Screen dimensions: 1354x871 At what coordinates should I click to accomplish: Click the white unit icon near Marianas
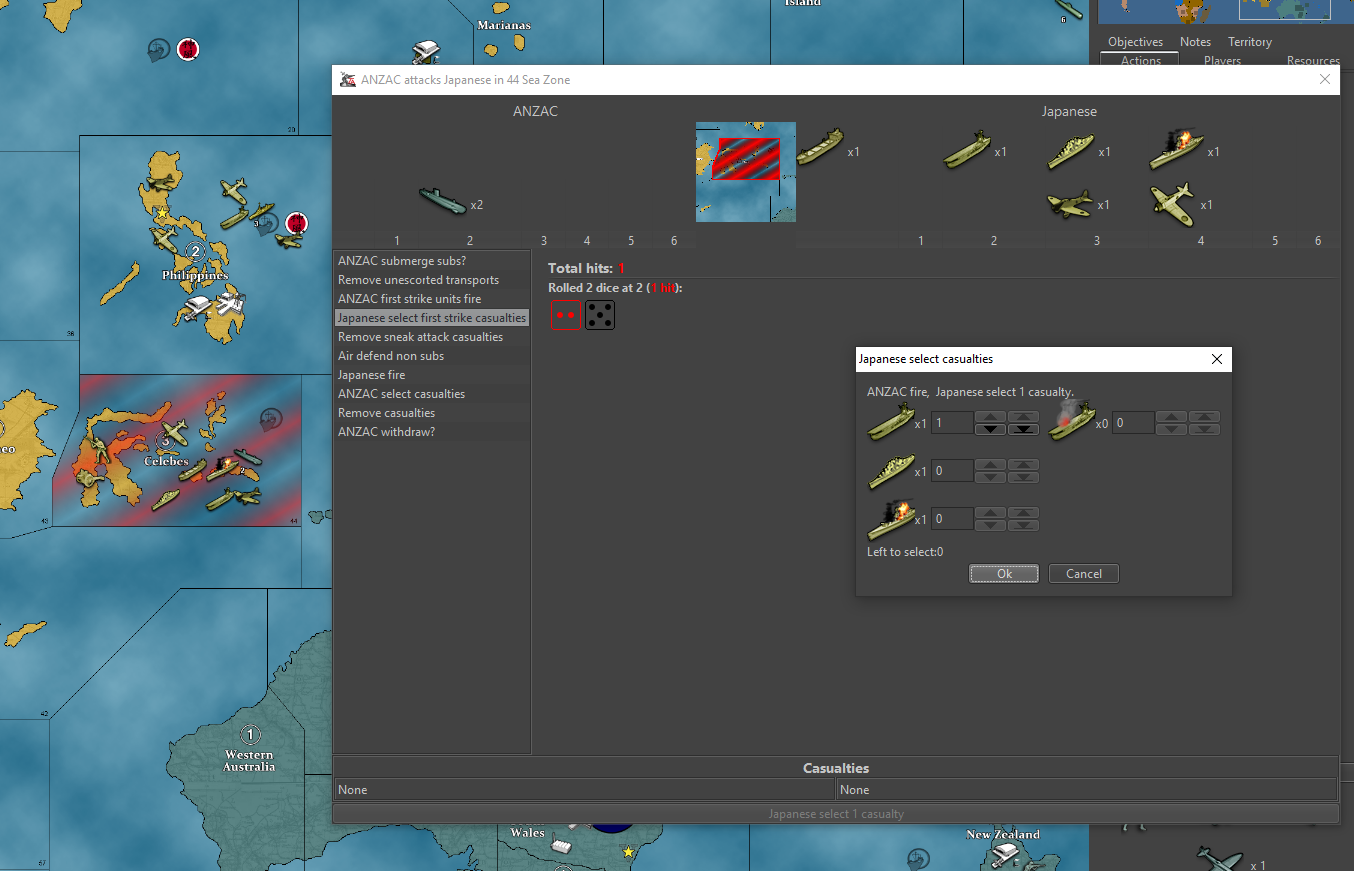click(427, 50)
